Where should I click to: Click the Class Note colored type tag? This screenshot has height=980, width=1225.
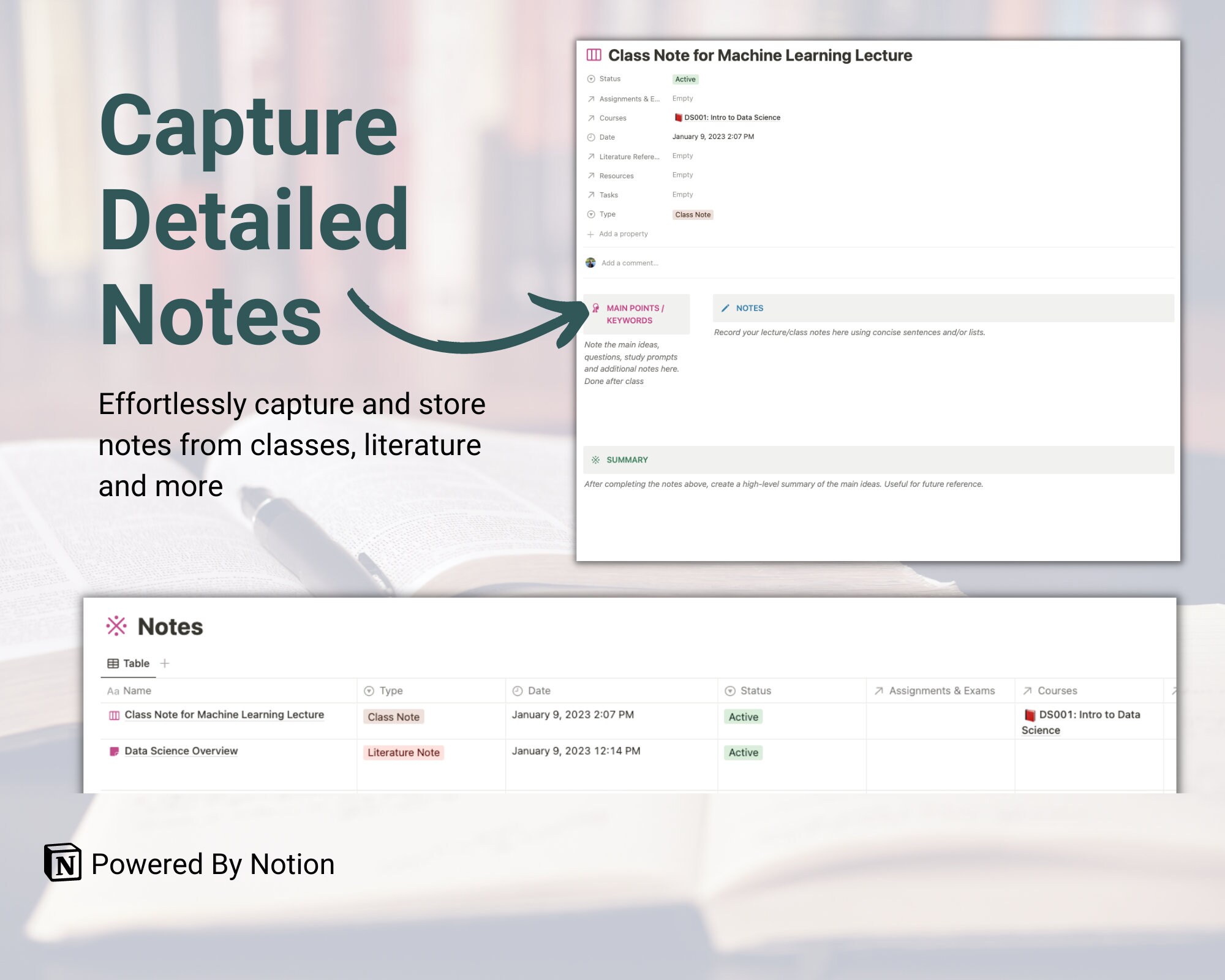[x=393, y=717]
